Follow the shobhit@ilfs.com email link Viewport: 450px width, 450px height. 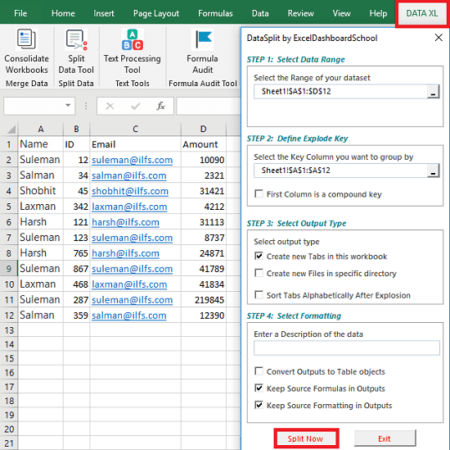(130, 191)
